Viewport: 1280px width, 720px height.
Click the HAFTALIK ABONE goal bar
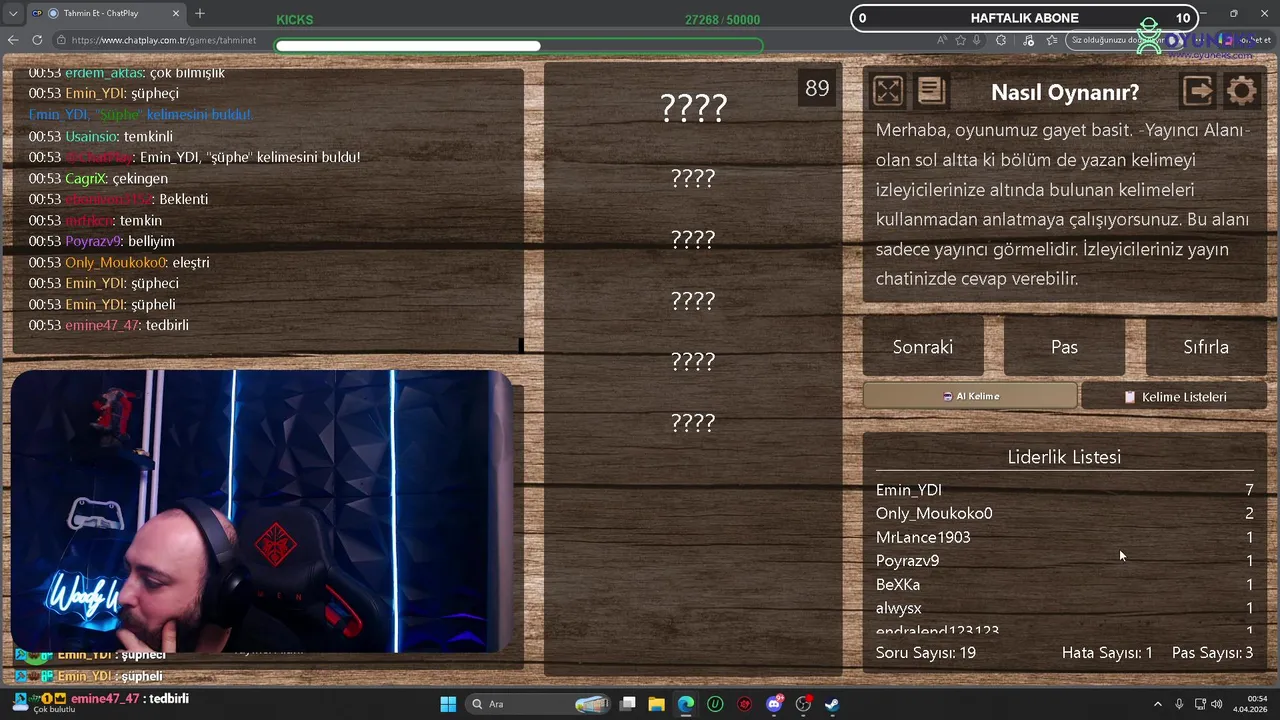point(1024,18)
